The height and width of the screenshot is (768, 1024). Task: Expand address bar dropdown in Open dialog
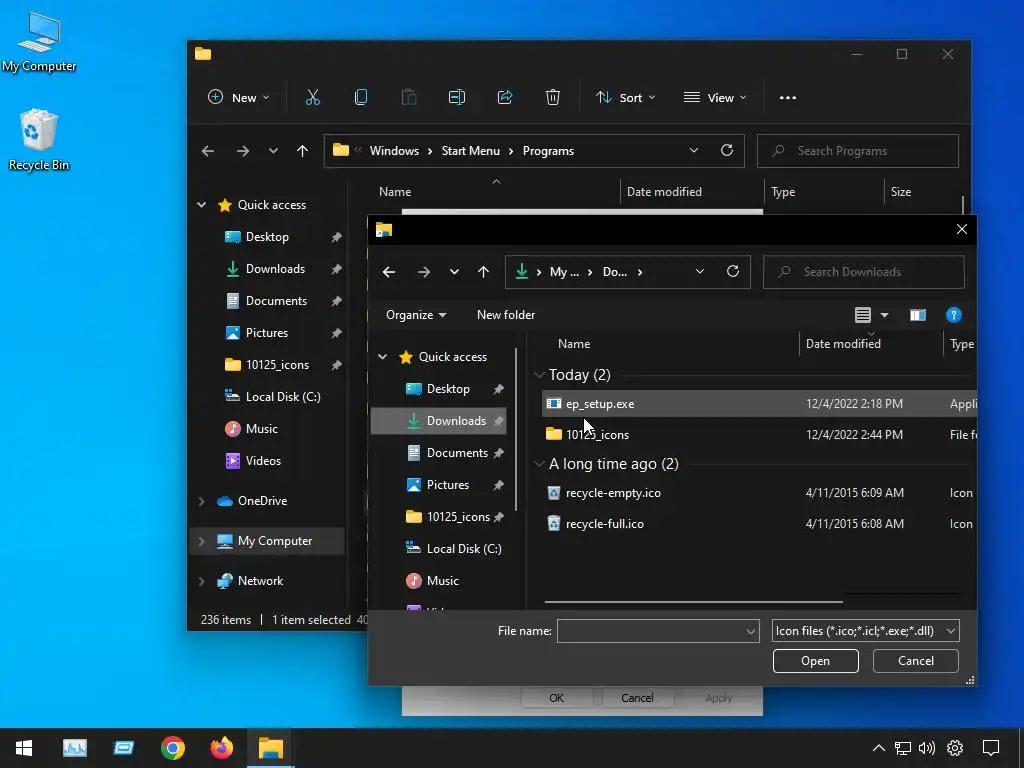[x=699, y=272]
